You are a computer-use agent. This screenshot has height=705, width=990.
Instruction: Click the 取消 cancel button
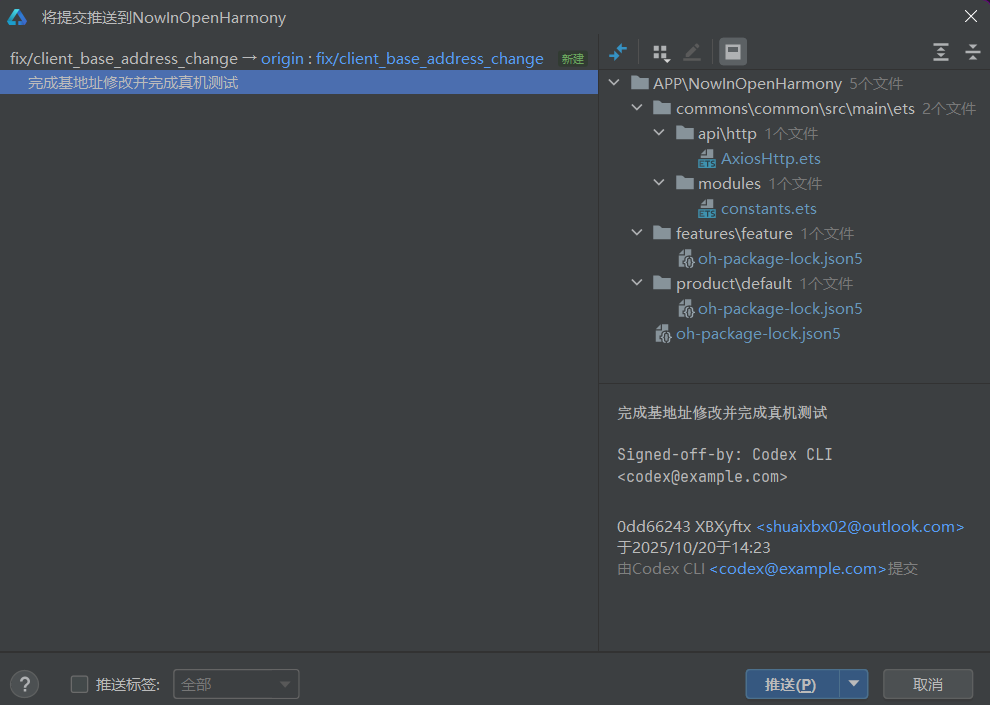pyautogui.click(x=927, y=684)
